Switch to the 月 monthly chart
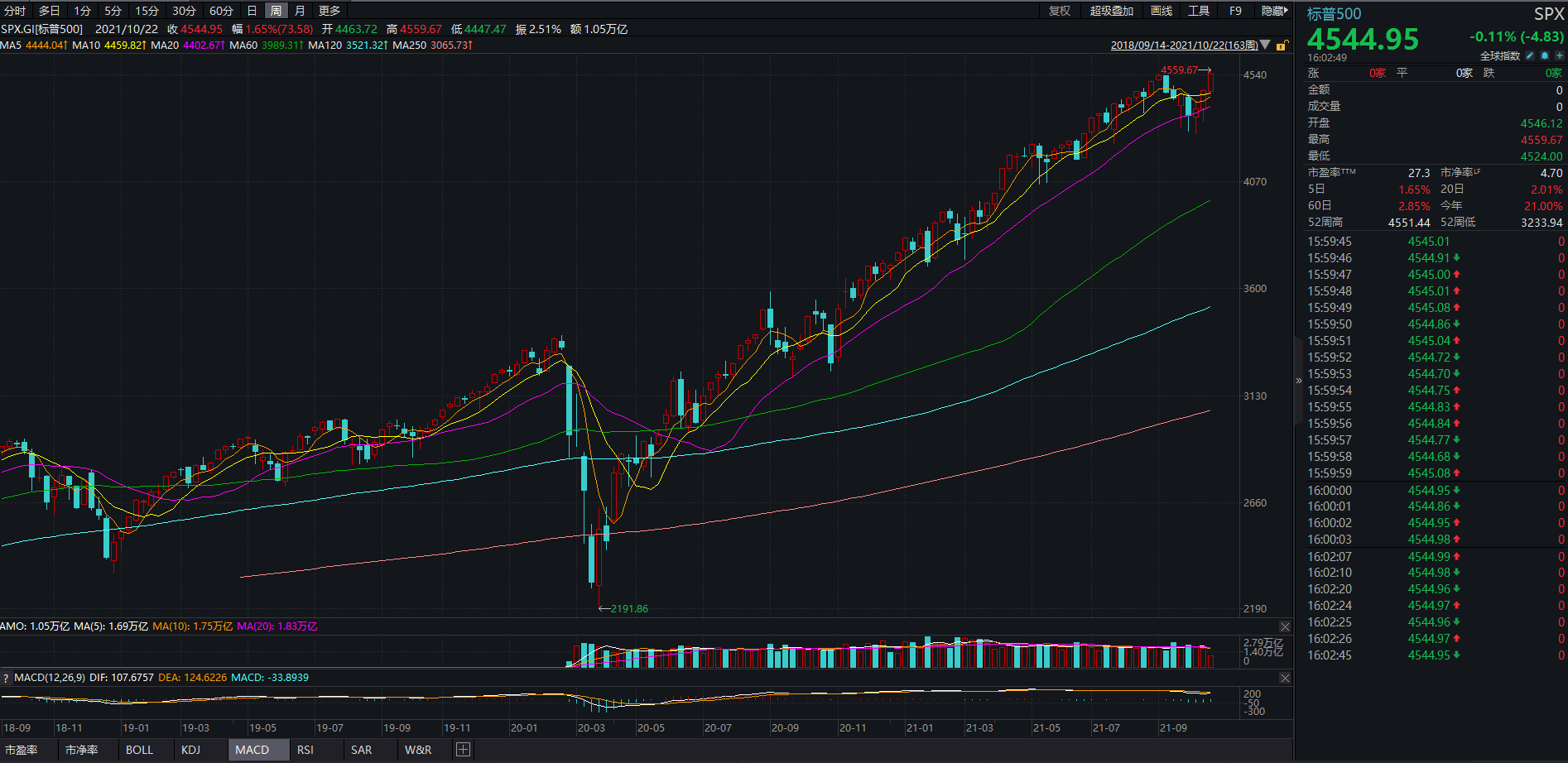The width and height of the screenshot is (1568, 763). pos(300,11)
